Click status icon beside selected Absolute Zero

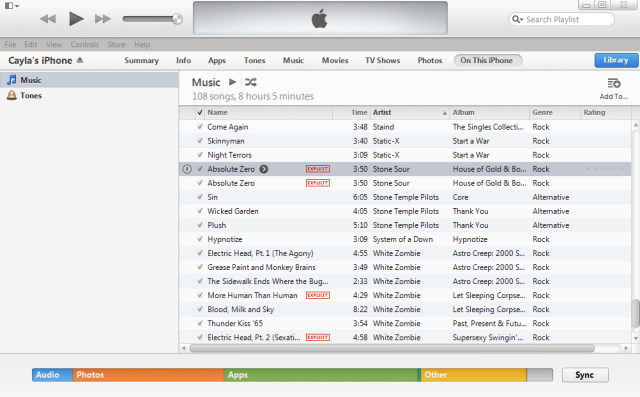click(187, 169)
